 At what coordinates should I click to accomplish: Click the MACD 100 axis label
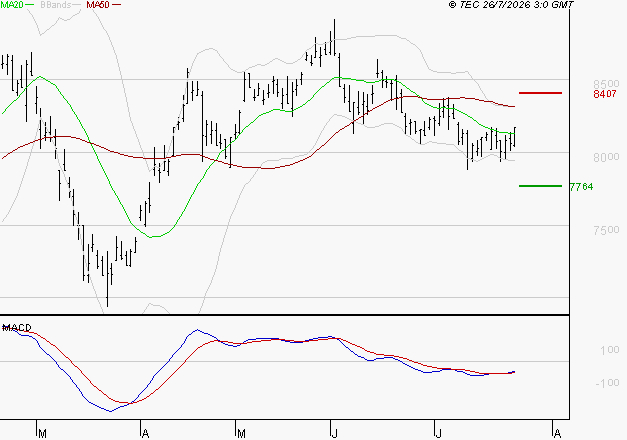pos(610,350)
